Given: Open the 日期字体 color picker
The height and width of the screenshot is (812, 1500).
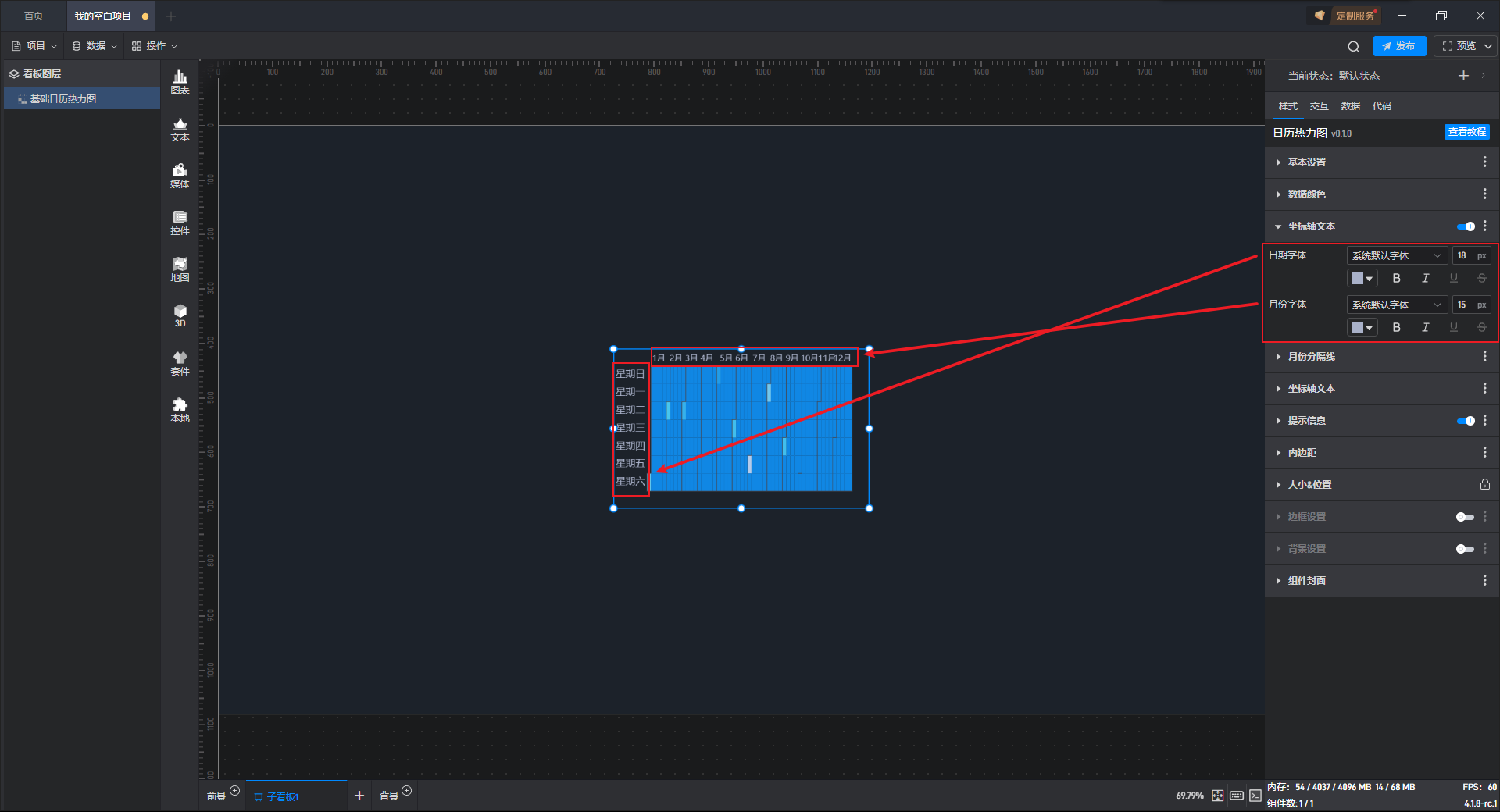Looking at the screenshot, I should point(1362,278).
